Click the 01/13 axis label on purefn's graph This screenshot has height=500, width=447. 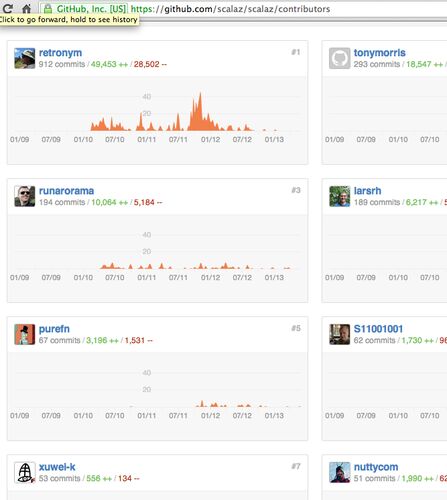pos(274,415)
